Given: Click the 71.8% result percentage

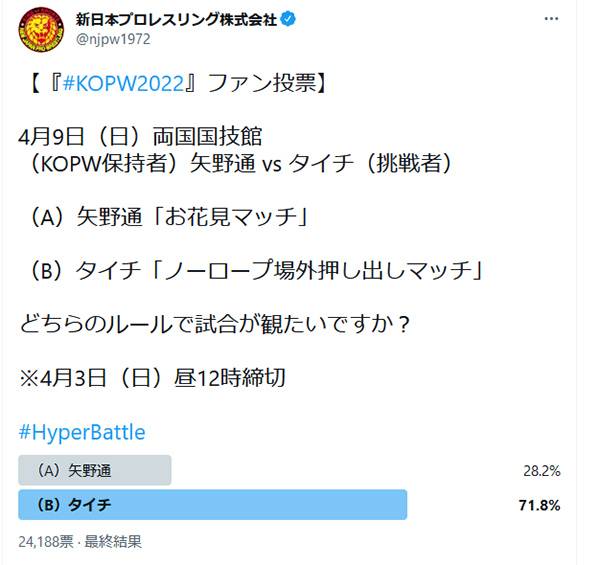Looking at the screenshot, I should pos(540,505).
